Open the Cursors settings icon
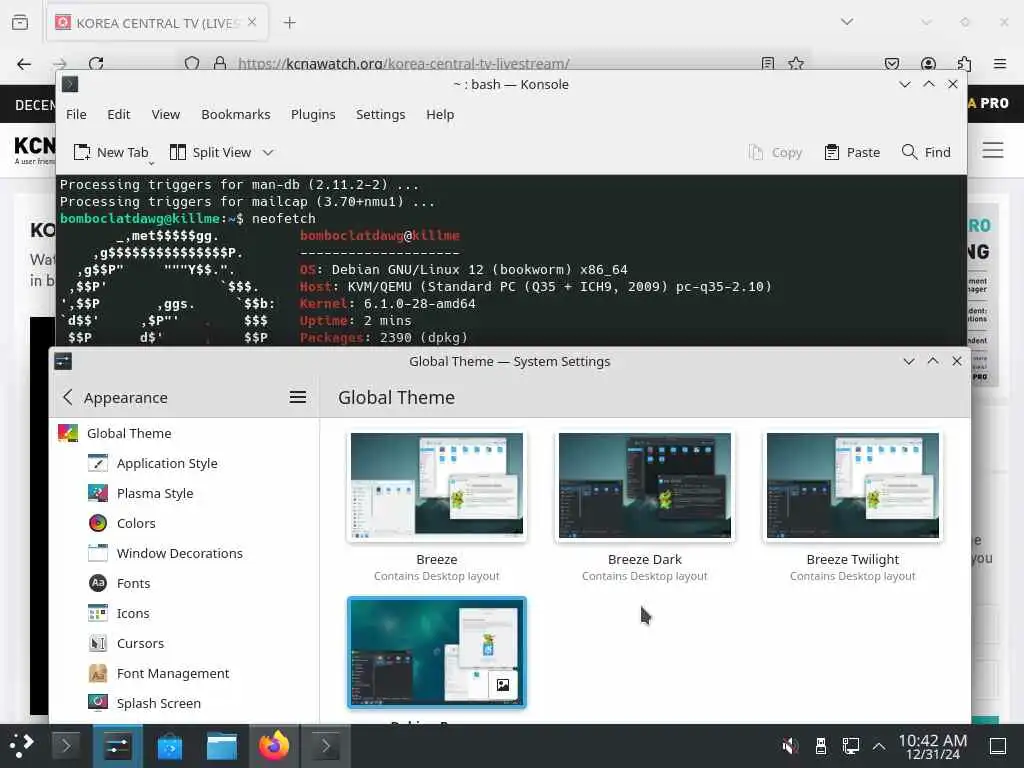 coord(98,643)
